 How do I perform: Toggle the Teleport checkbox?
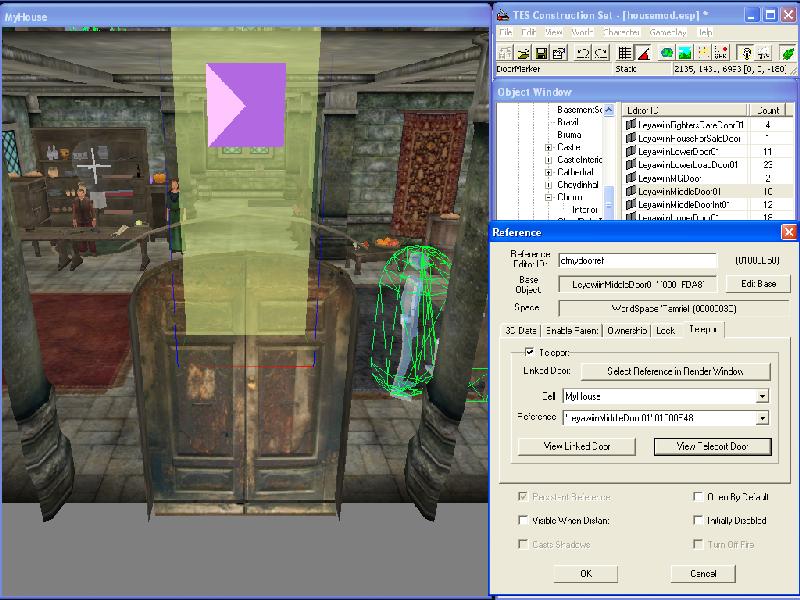(529, 352)
